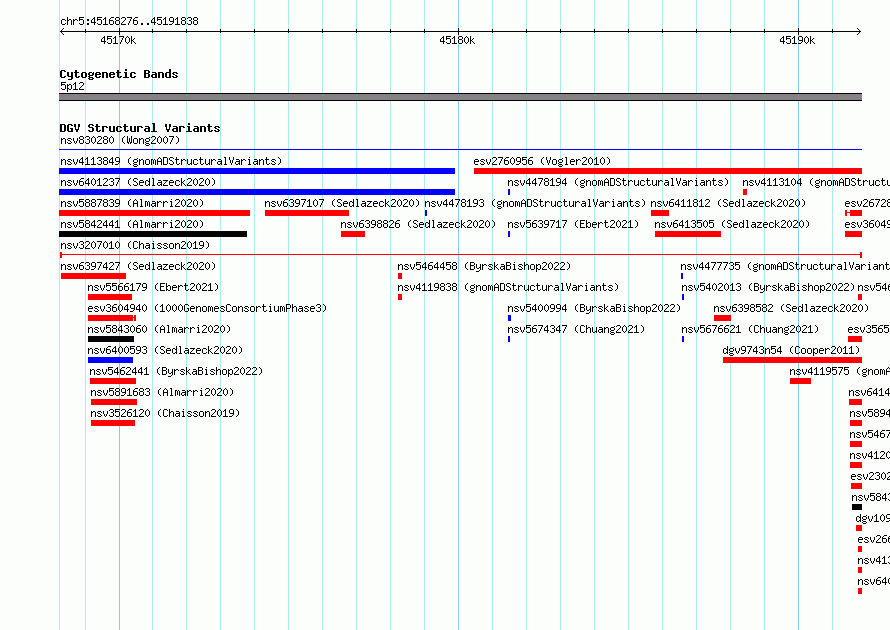Select the nsv6411812 (Sedlazeck2020) label
The image size is (890, 630).
(728, 203)
